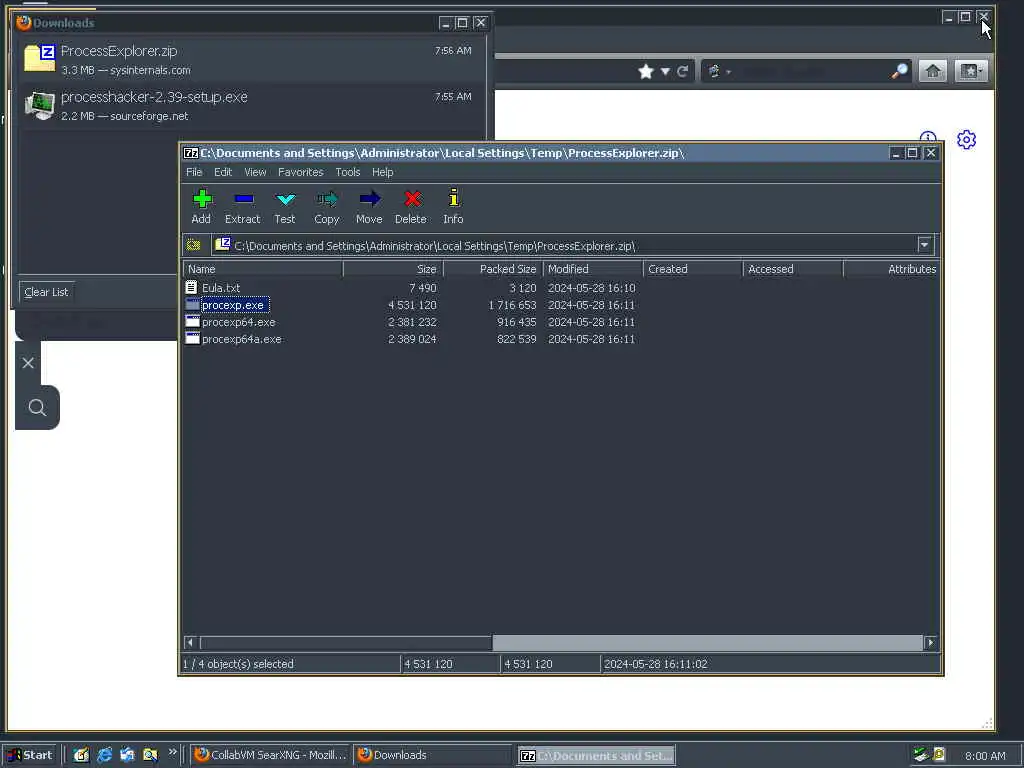Click the 8:00 AM system clock

(985, 756)
